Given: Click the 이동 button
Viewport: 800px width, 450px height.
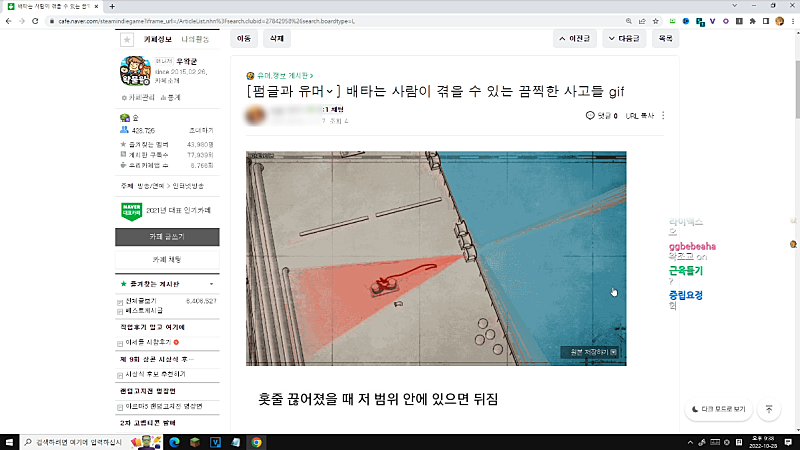Looking at the screenshot, I should coord(243,39).
